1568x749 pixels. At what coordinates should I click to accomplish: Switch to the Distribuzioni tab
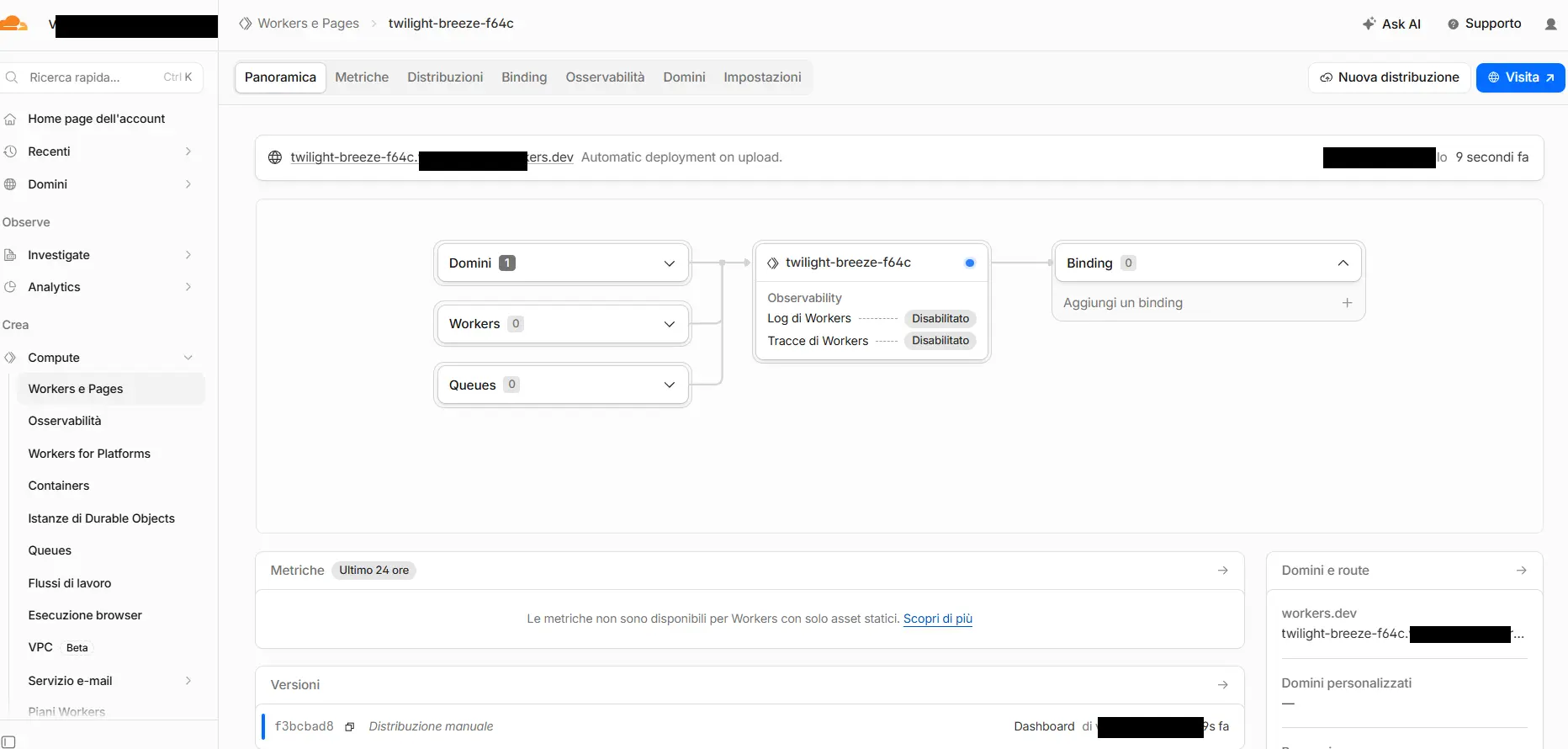tap(445, 77)
